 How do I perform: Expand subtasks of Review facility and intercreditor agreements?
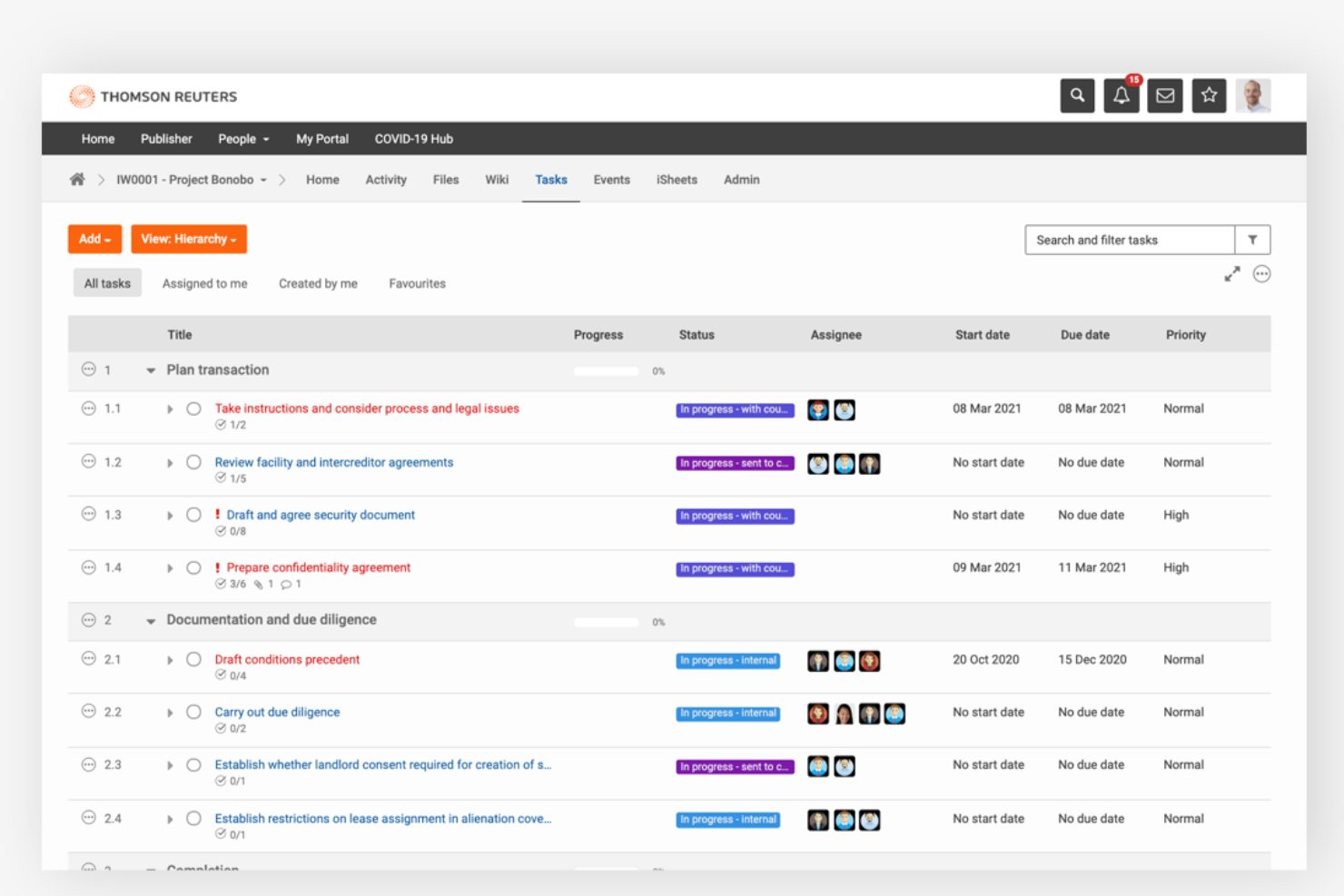[170, 462]
